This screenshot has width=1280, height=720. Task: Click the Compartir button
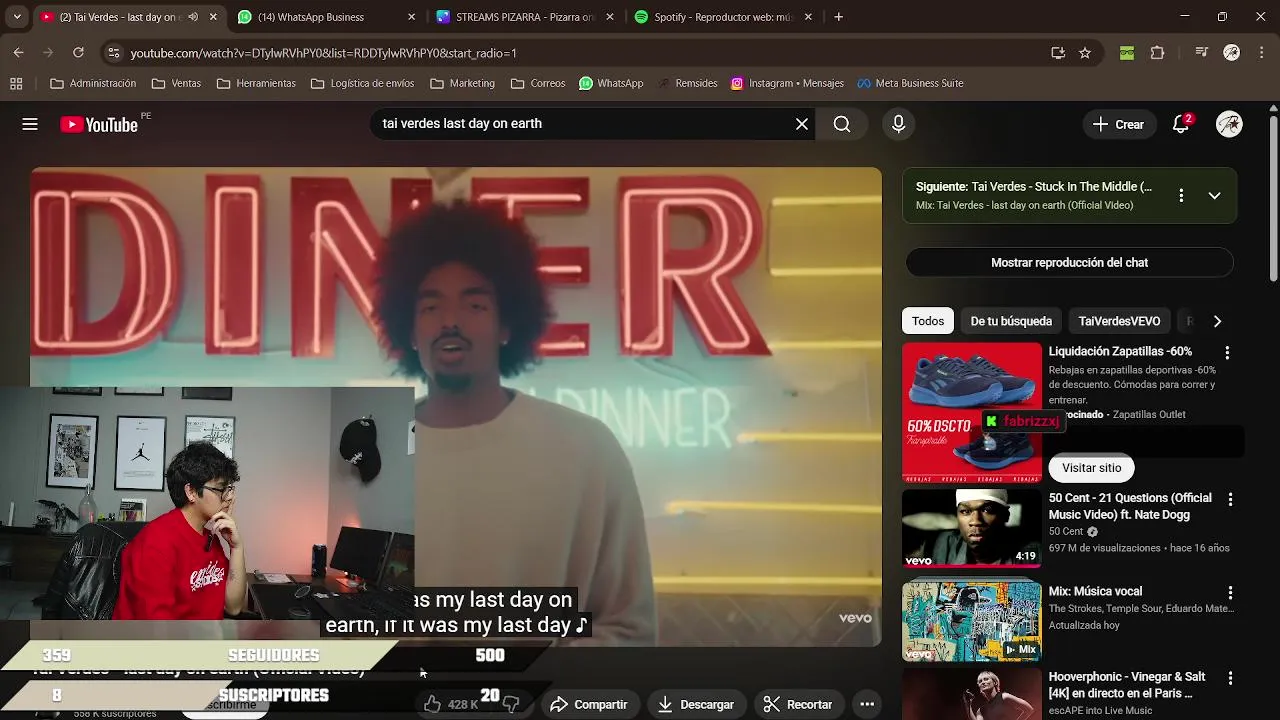pos(589,704)
